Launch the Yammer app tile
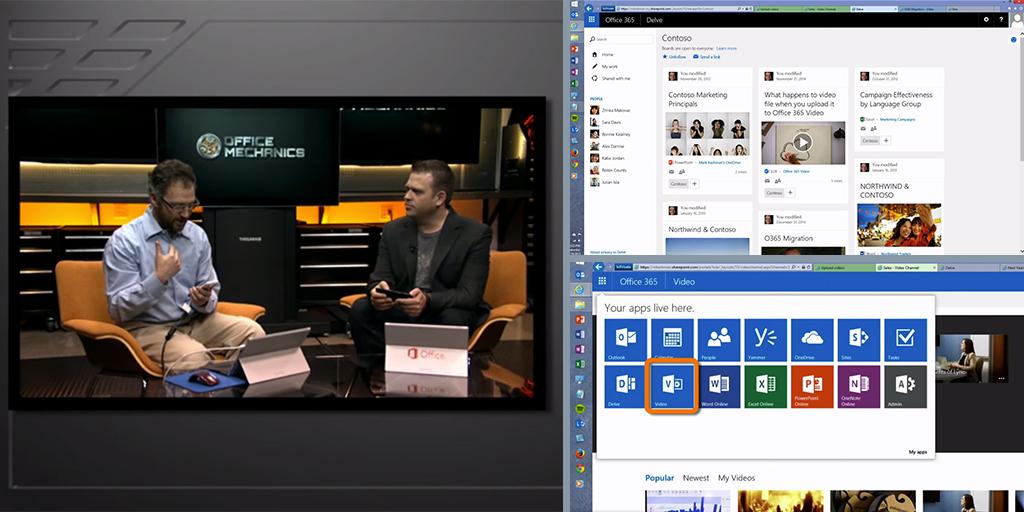The image size is (1024, 512). tap(766, 340)
